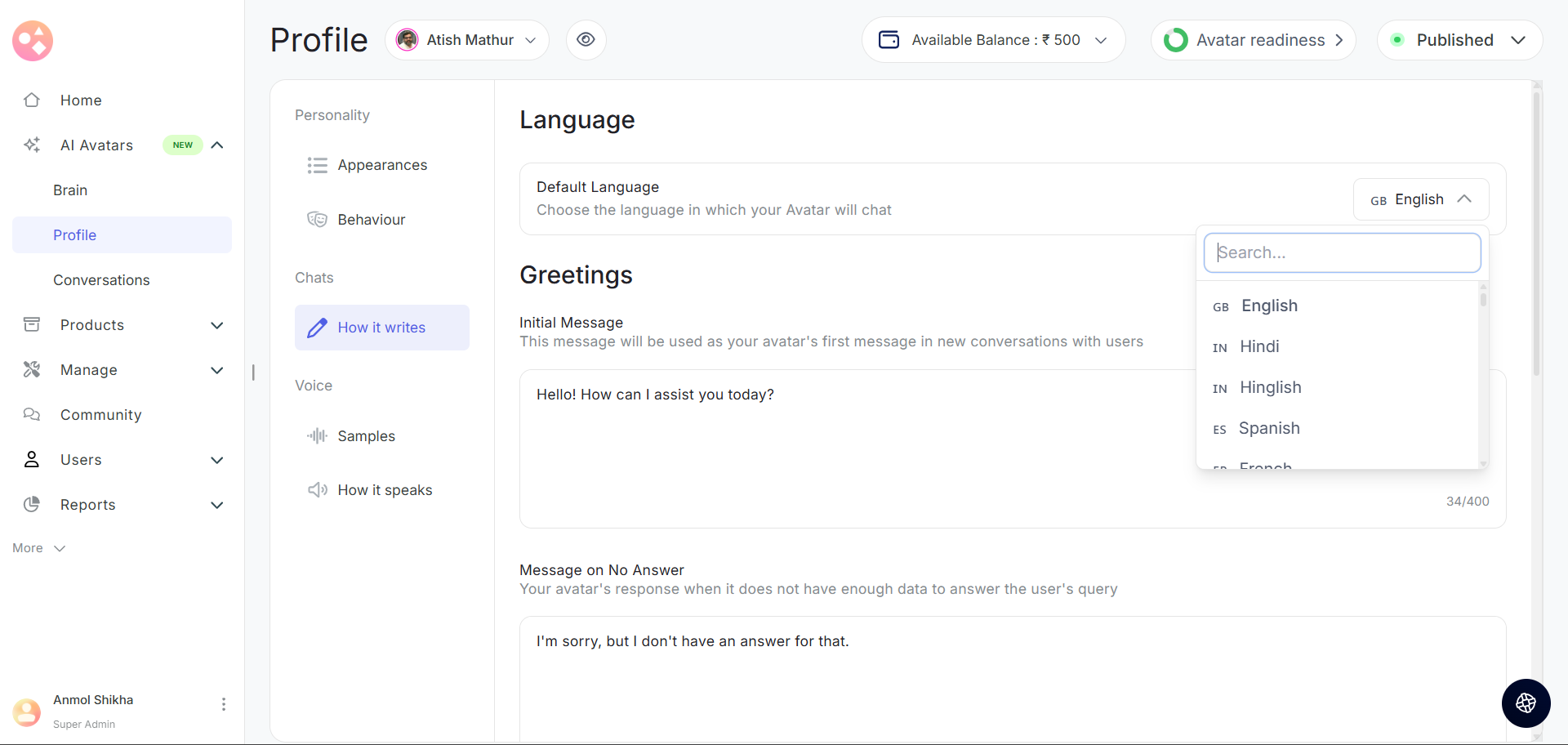Click the Behaviour masks icon
Screen dimensions: 1568x745
click(x=317, y=220)
